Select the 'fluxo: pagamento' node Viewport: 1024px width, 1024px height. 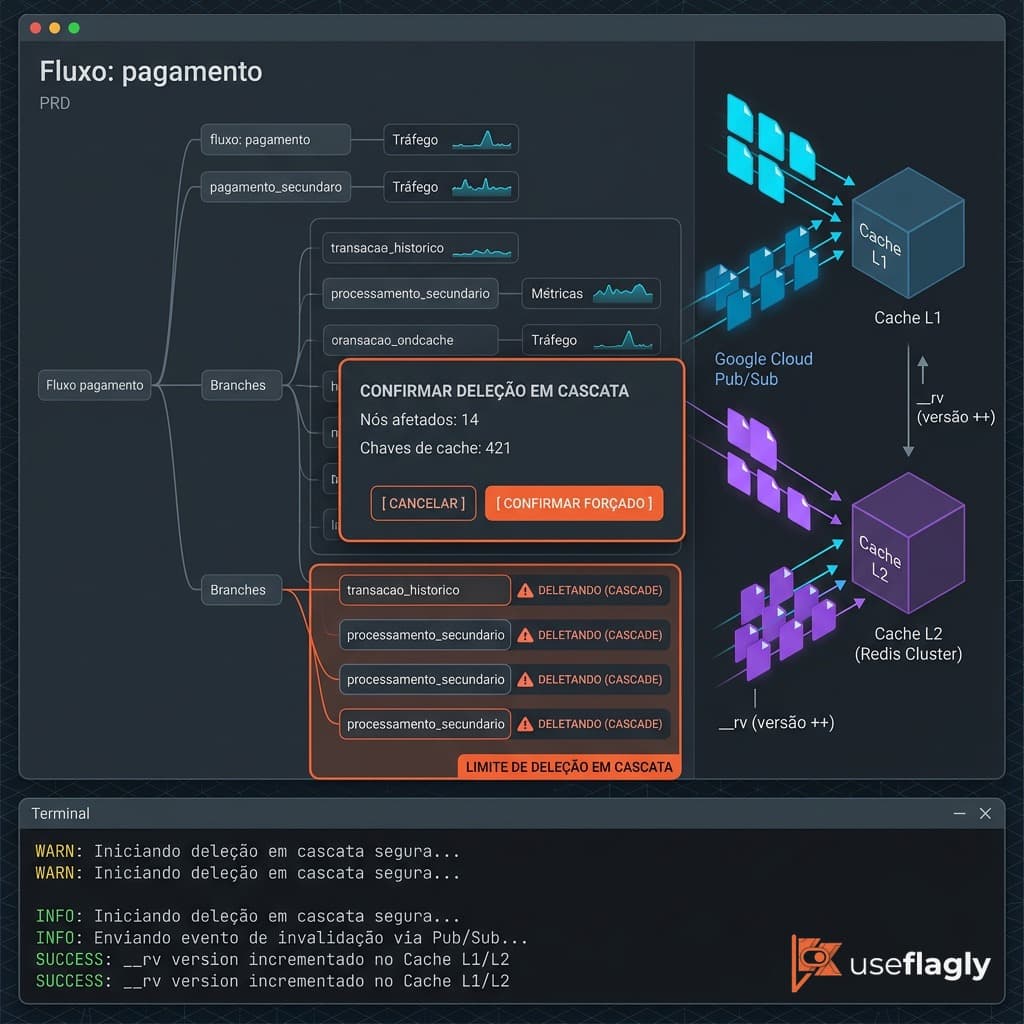[x=276, y=140]
